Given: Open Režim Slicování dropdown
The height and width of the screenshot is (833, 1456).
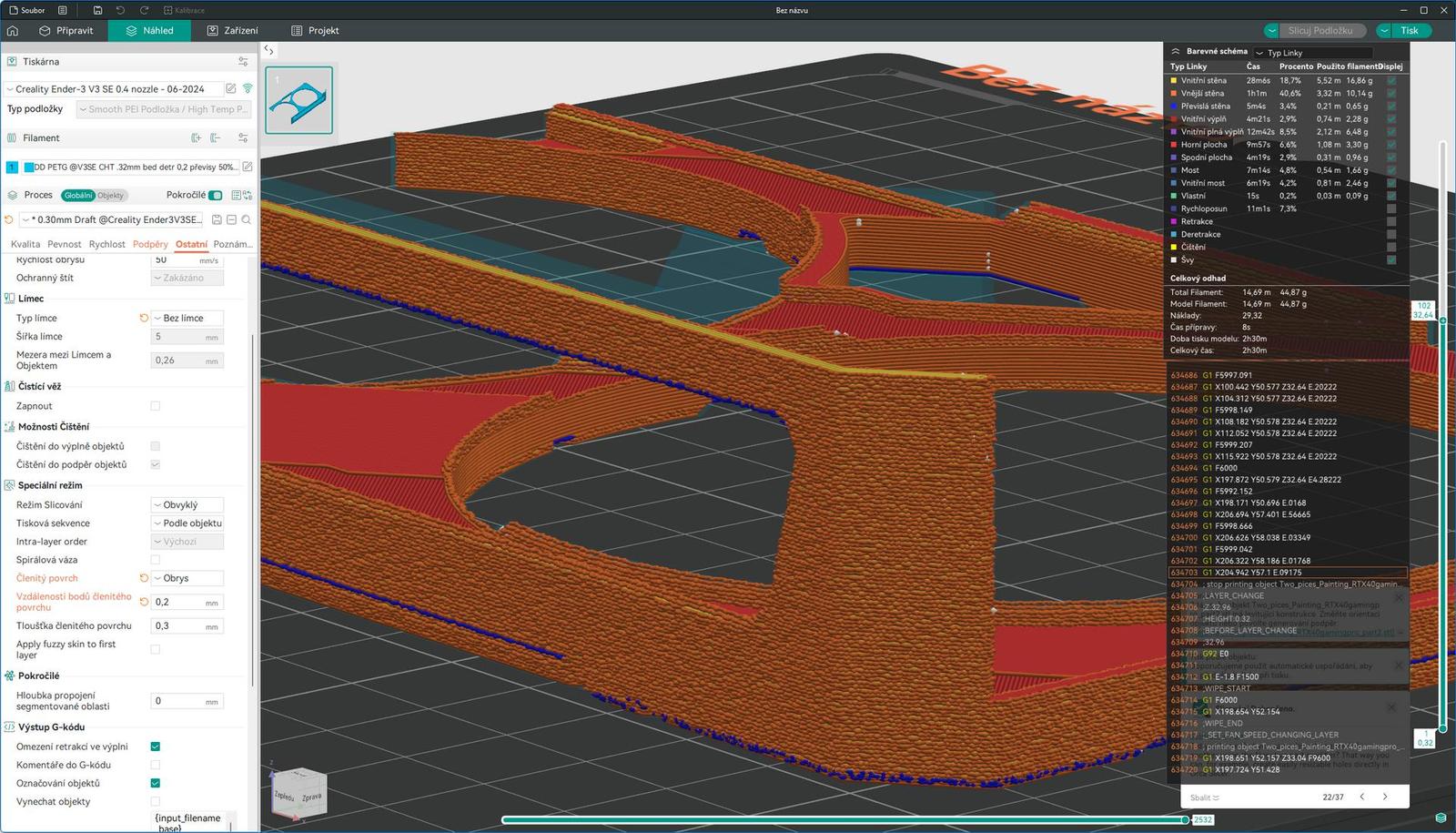Looking at the screenshot, I should [187, 504].
